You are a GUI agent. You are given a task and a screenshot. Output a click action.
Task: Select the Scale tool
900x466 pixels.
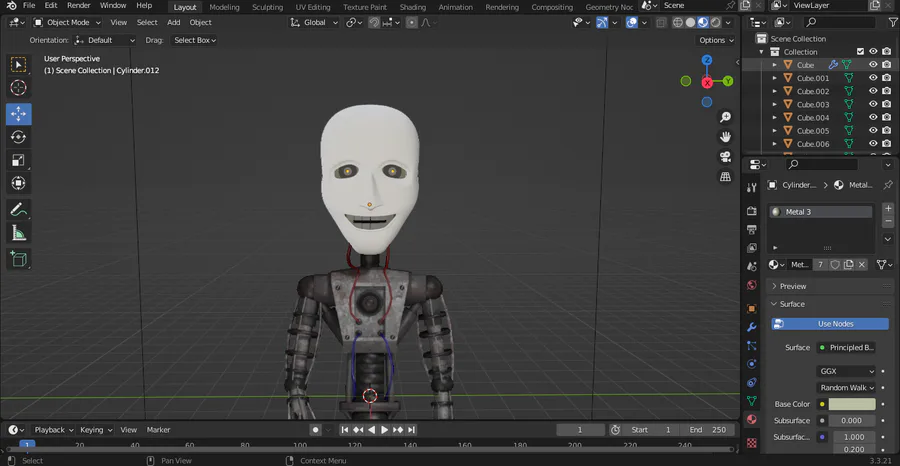(18, 160)
